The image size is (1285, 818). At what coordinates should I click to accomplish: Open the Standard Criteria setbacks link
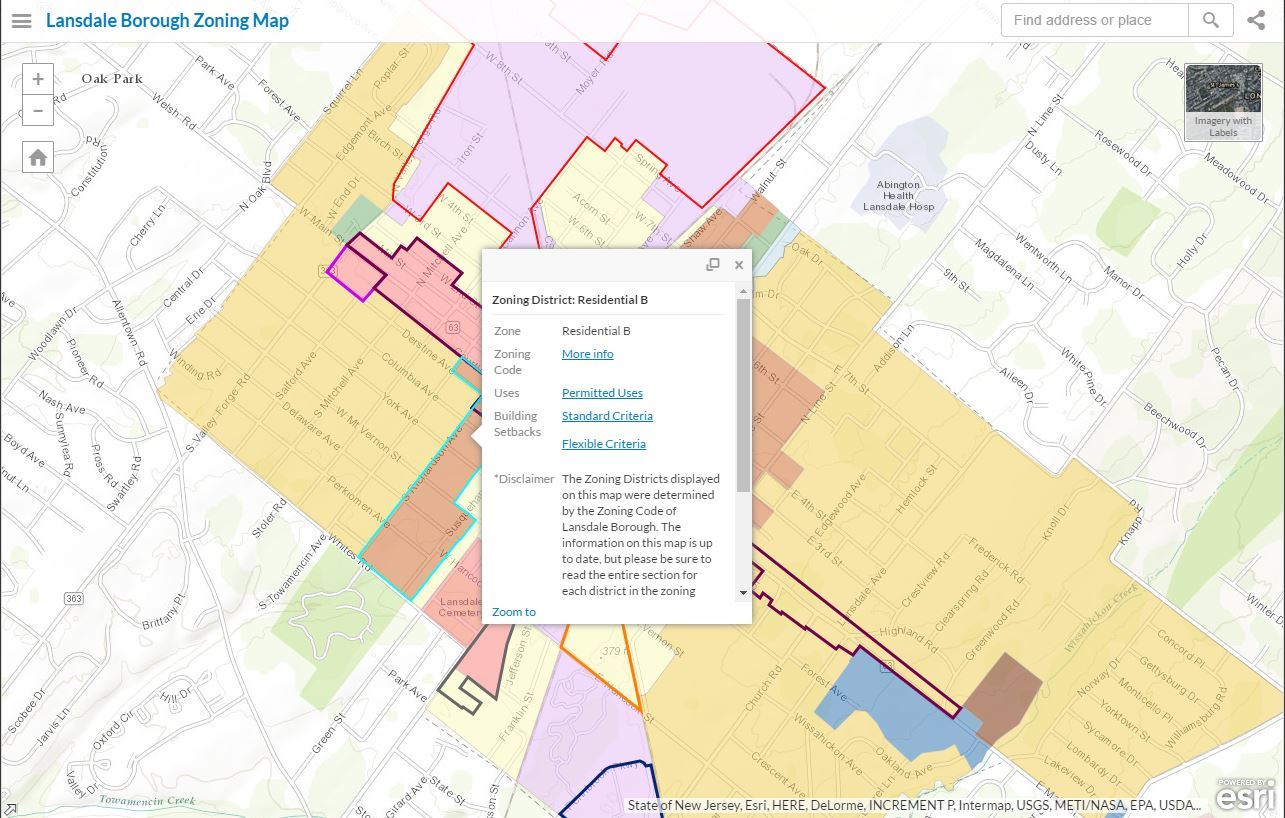[x=607, y=415]
